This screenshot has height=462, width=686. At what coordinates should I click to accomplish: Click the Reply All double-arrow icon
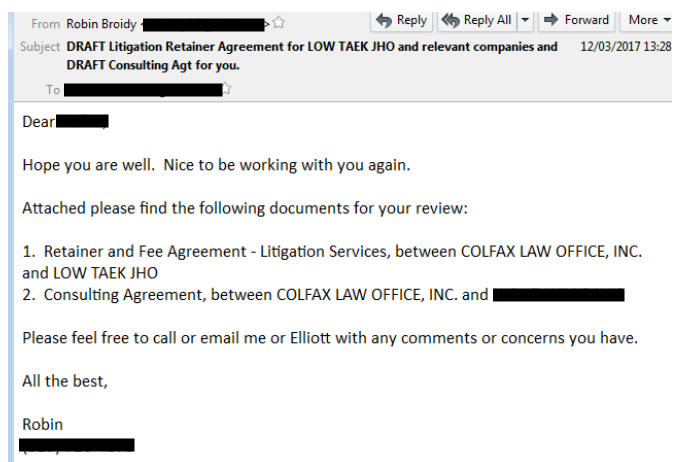pyautogui.click(x=451, y=20)
